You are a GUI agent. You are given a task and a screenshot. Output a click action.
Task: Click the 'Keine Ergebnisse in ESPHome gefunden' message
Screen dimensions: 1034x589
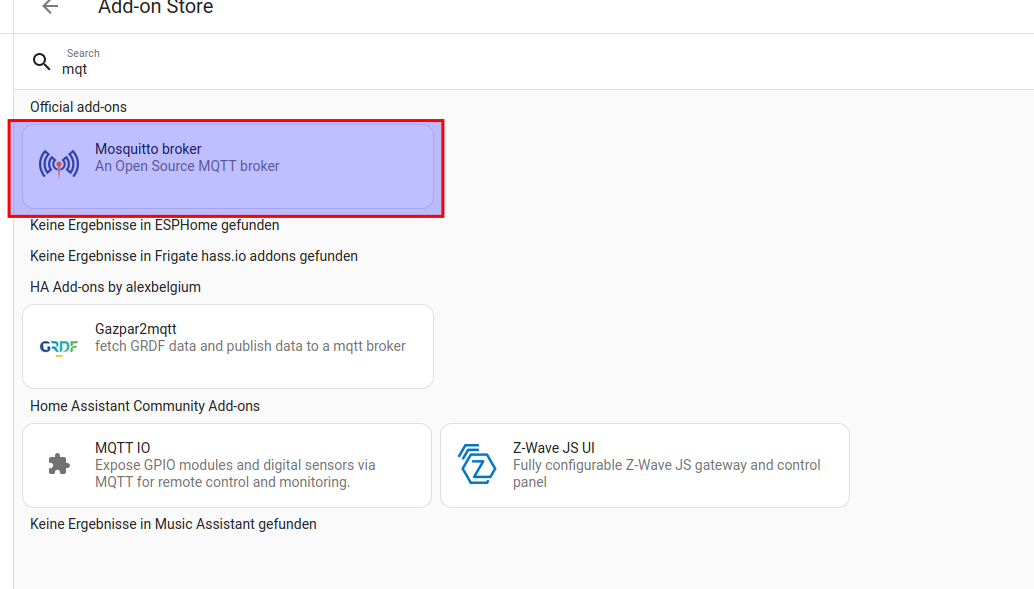pos(155,225)
